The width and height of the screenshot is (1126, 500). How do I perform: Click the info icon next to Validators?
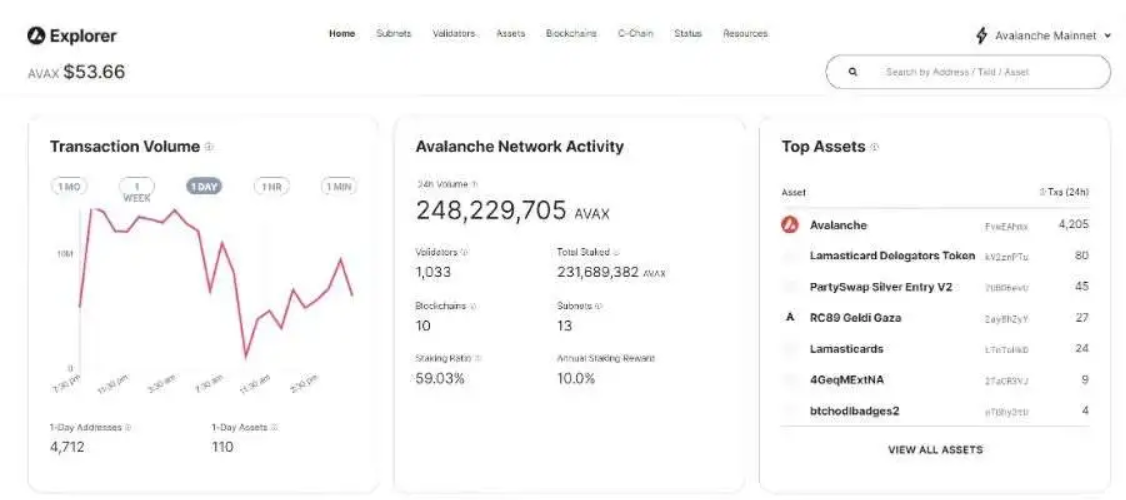pos(464,252)
